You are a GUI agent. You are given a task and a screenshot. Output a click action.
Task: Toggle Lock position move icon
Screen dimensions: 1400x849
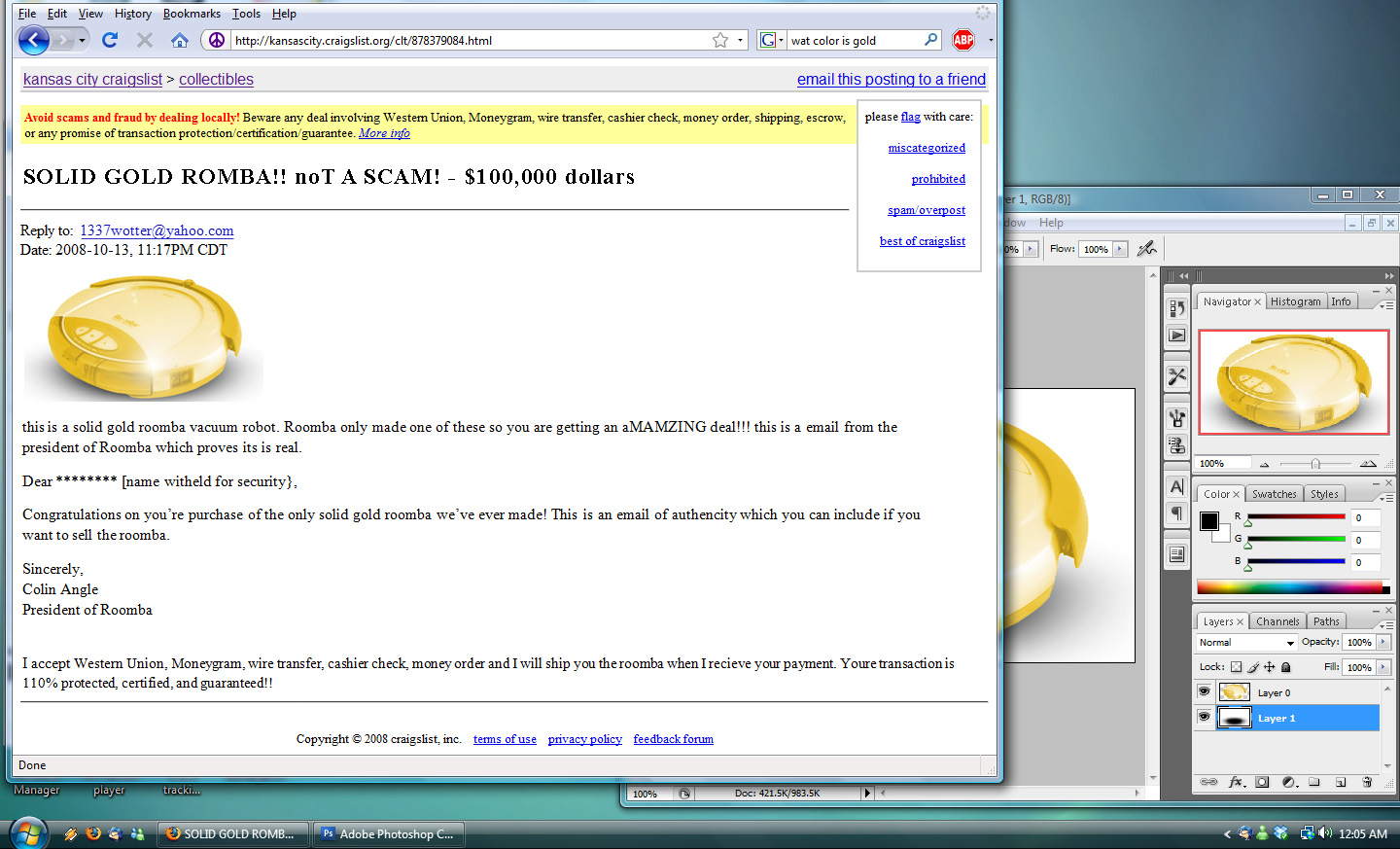coord(1270,667)
